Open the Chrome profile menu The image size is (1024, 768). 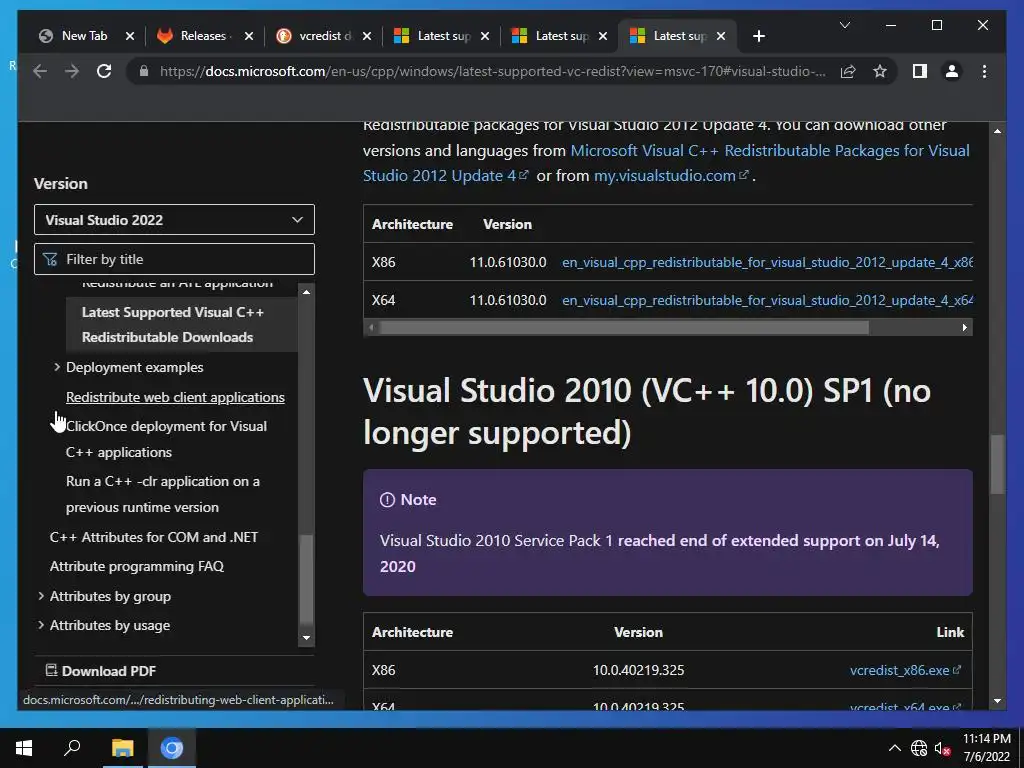click(952, 71)
